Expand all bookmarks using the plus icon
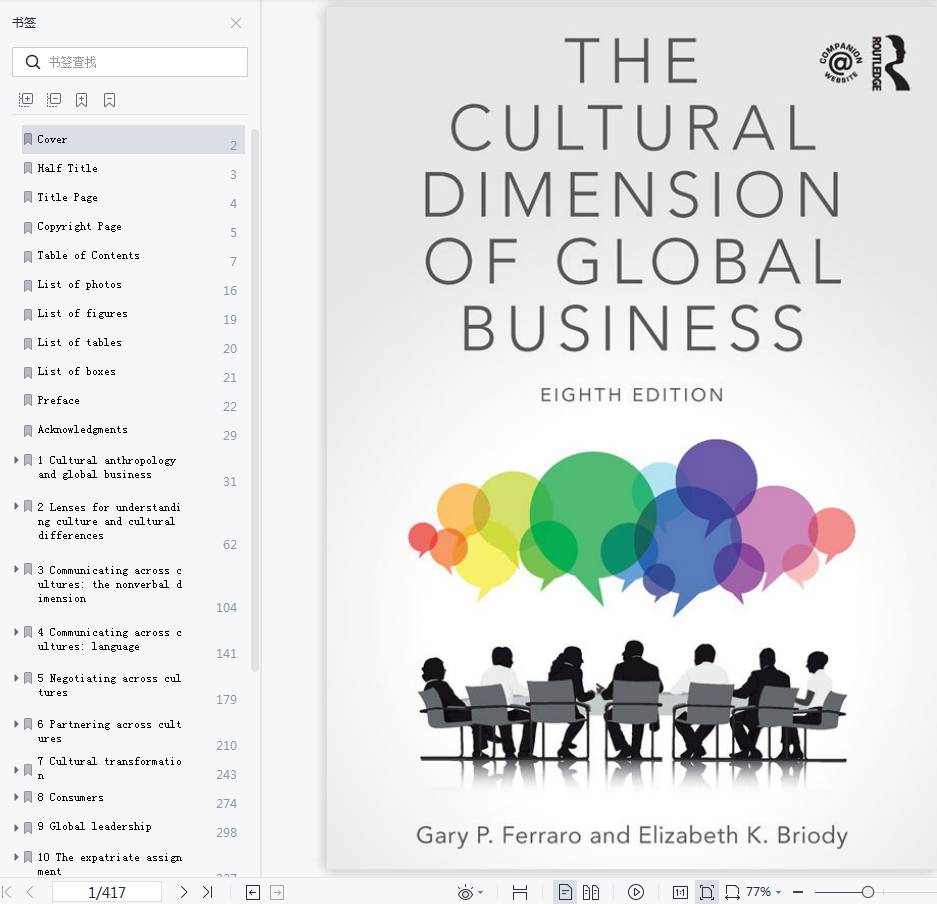Viewport: 937px width, 904px height. coord(26,100)
